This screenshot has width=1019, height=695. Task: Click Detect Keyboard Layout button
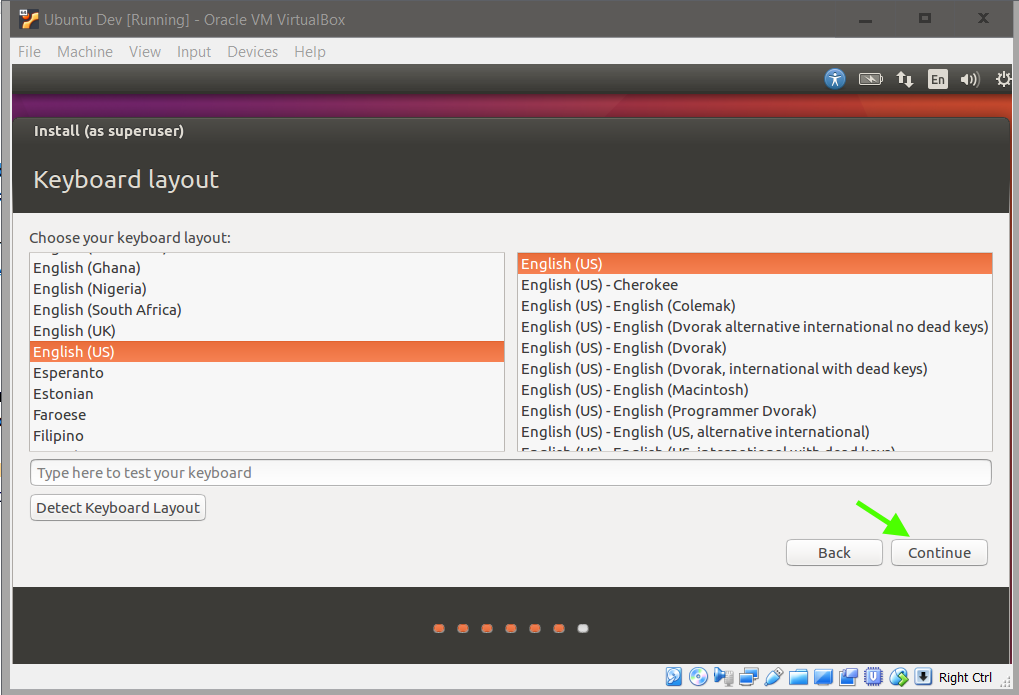[x=118, y=508]
